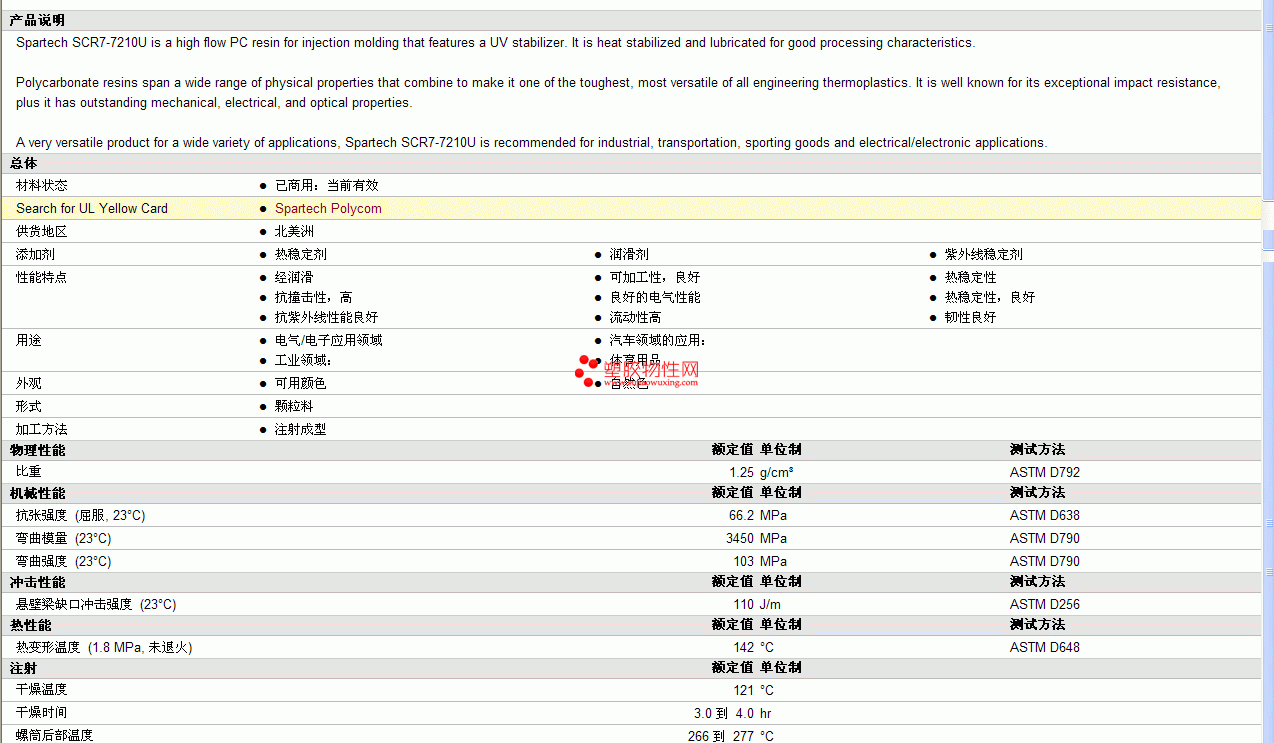Click the flexural modulus value 3450
This screenshot has height=743, width=1274.
(740, 538)
